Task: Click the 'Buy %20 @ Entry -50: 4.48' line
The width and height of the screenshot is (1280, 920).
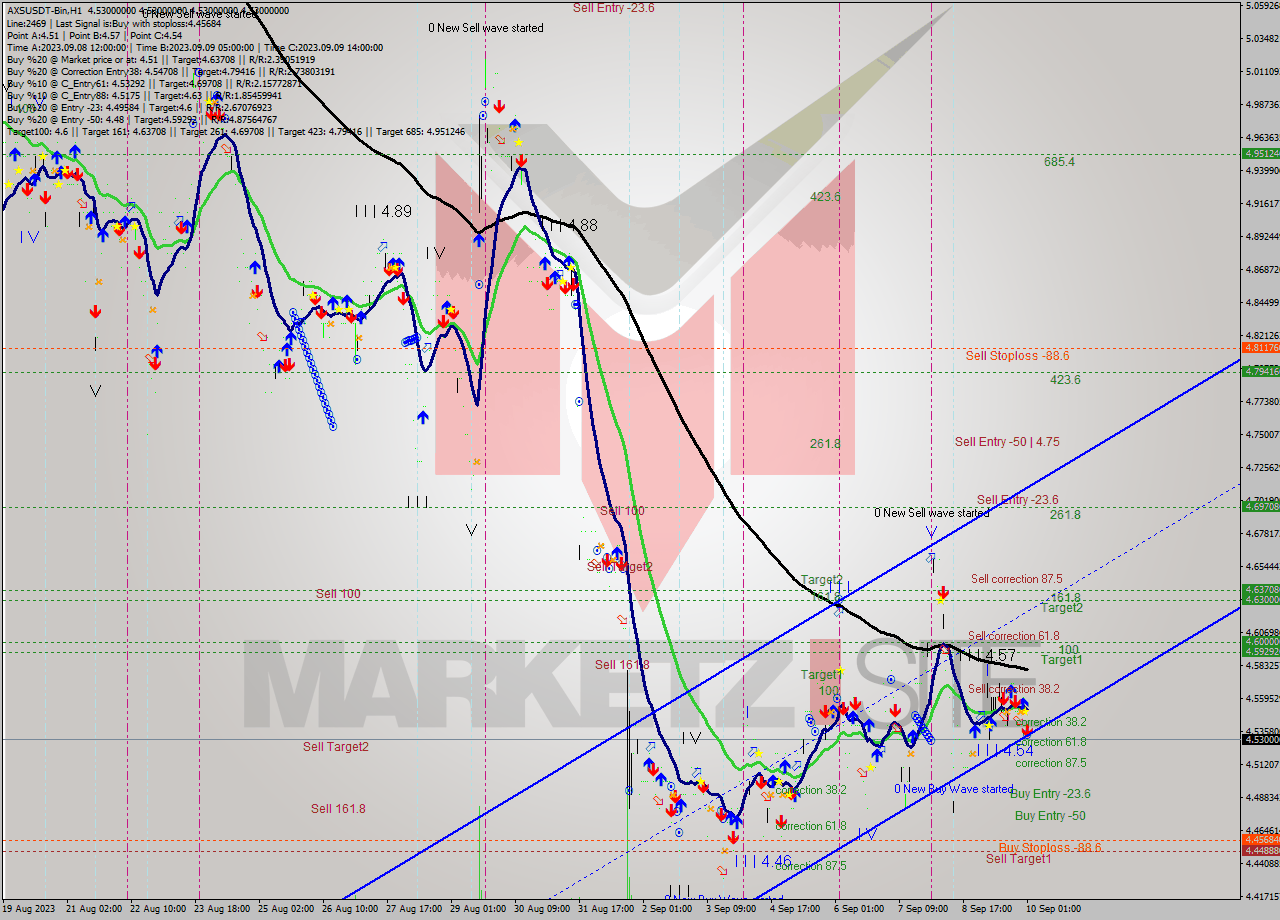Action: [x=142, y=119]
